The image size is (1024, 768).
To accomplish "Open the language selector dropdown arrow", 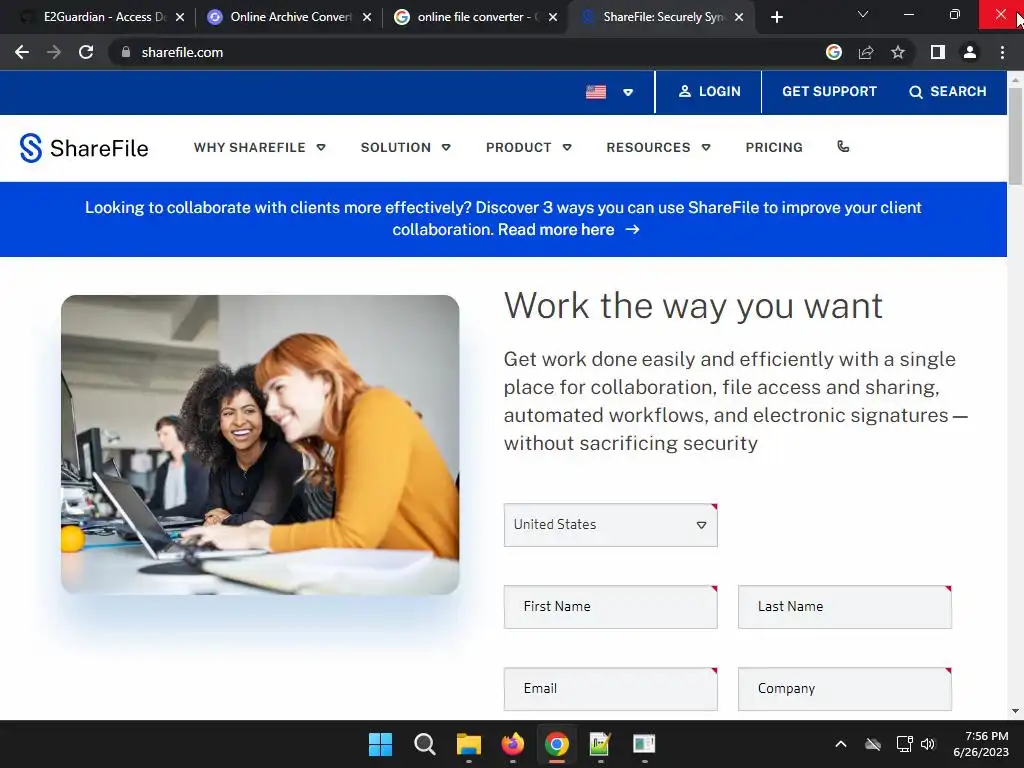I will (x=628, y=92).
